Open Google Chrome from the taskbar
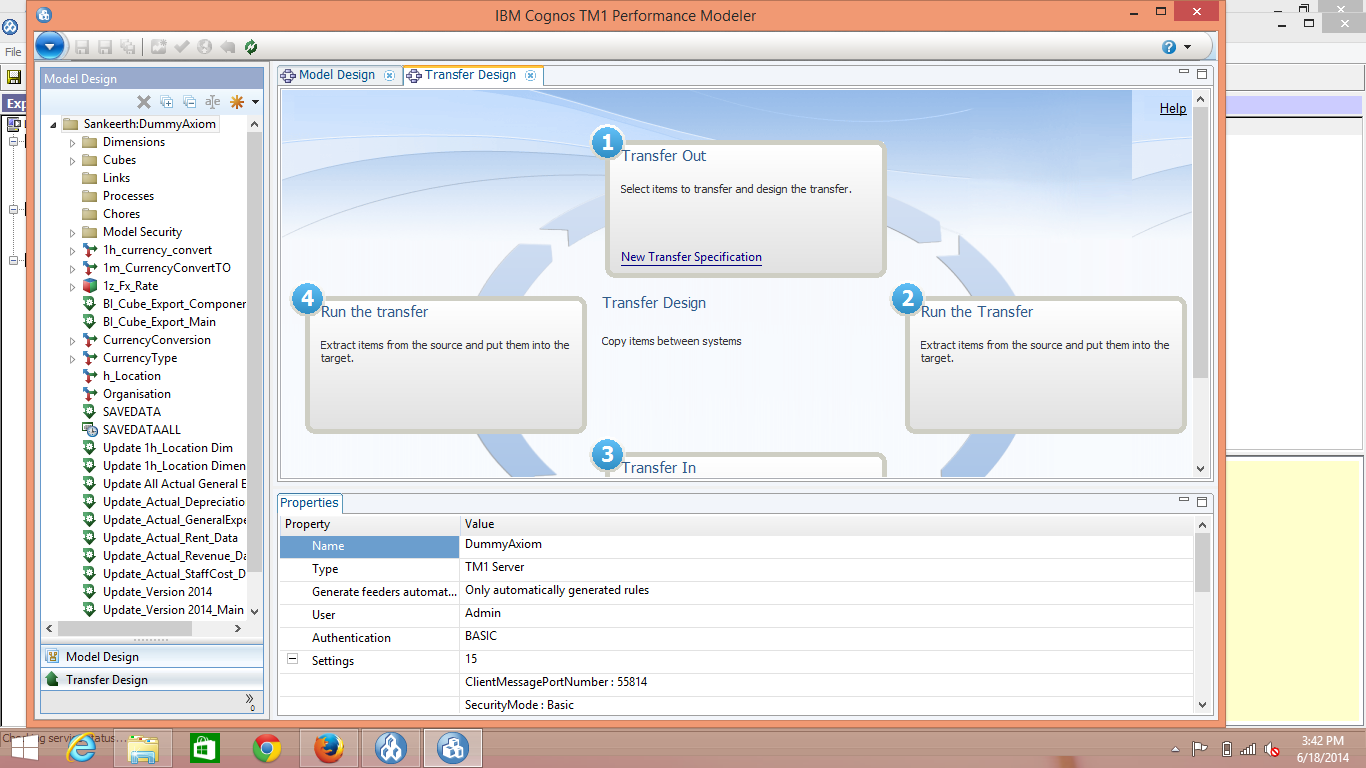Viewport: 1366px width, 768px height. [x=267, y=748]
